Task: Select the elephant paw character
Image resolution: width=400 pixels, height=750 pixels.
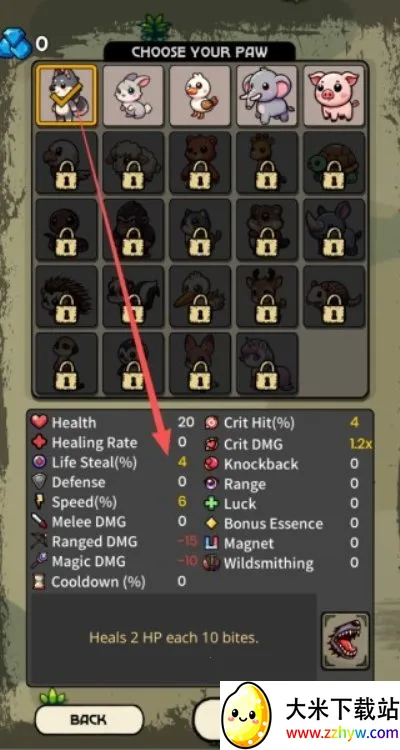Action: [267, 95]
